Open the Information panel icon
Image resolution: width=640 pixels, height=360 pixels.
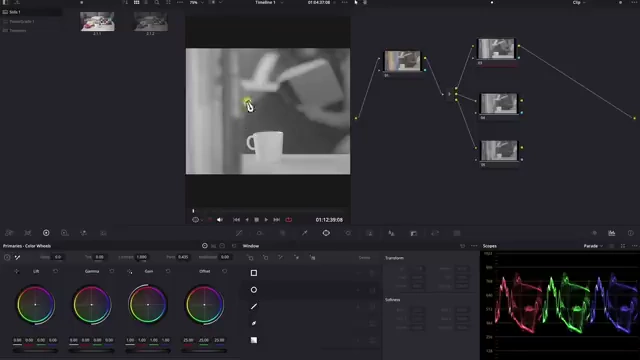coord(631,233)
